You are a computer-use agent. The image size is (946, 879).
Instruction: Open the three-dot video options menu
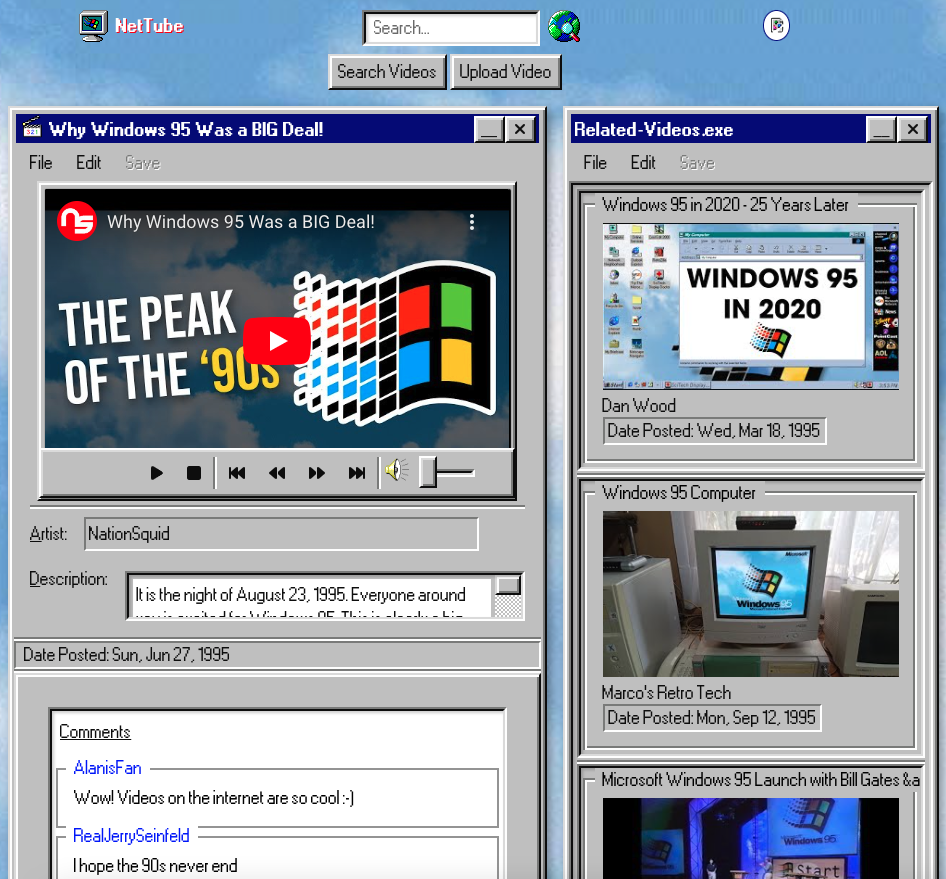pyautogui.click(x=472, y=222)
